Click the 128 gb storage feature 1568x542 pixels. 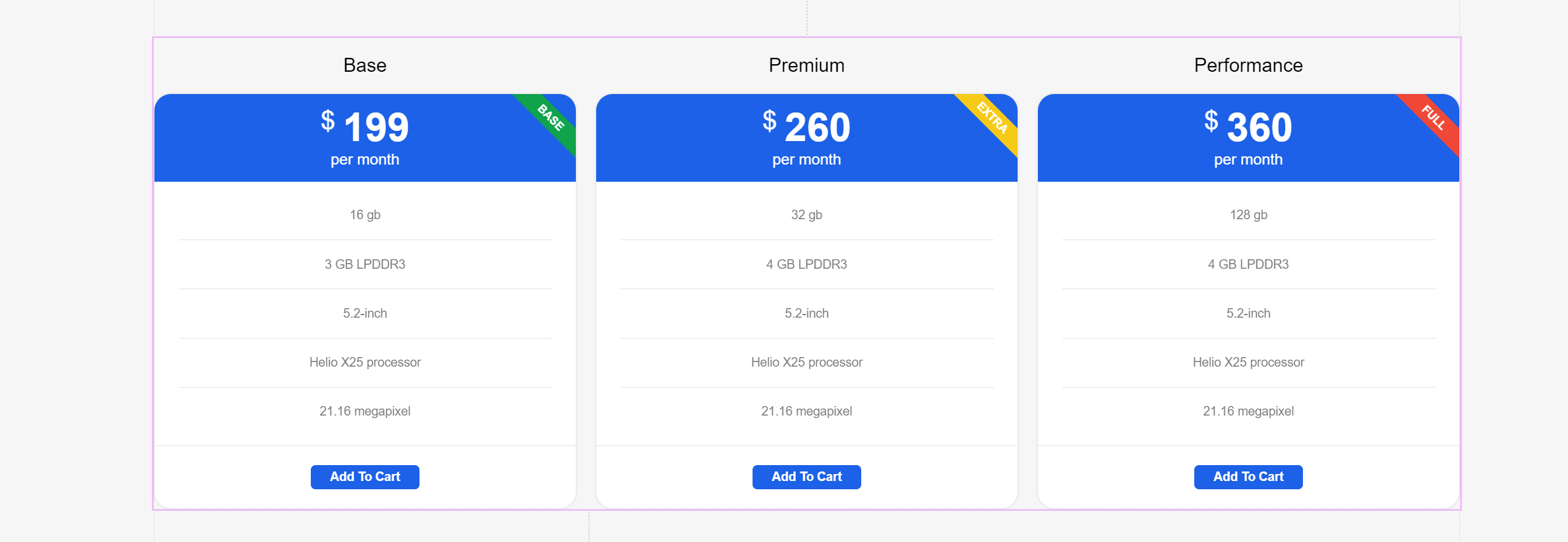(1248, 215)
